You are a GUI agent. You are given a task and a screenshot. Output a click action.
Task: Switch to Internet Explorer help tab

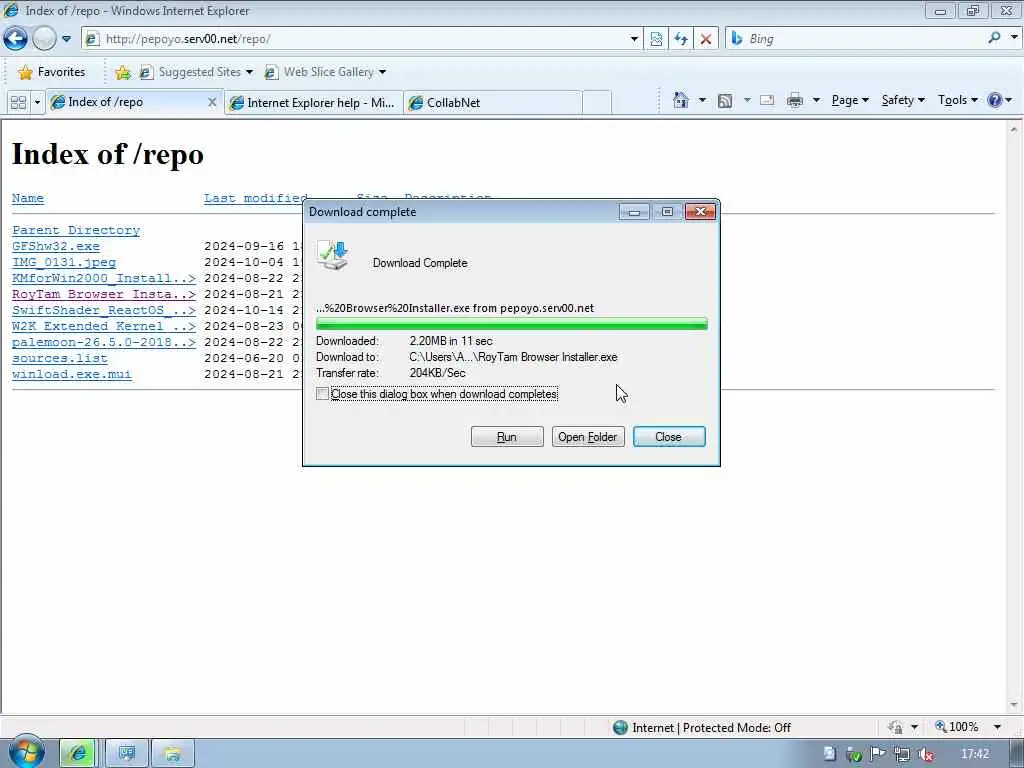(x=313, y=103)
